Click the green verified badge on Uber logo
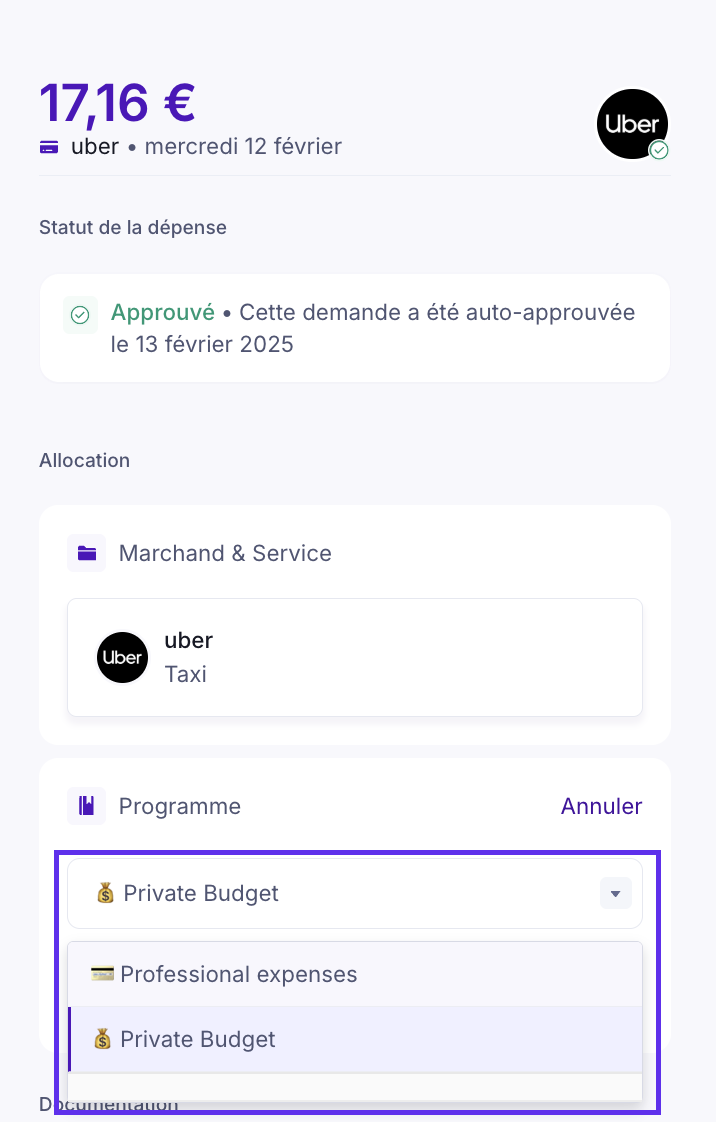This screenshot has width=716, height=1122. (x=659, y=150)
